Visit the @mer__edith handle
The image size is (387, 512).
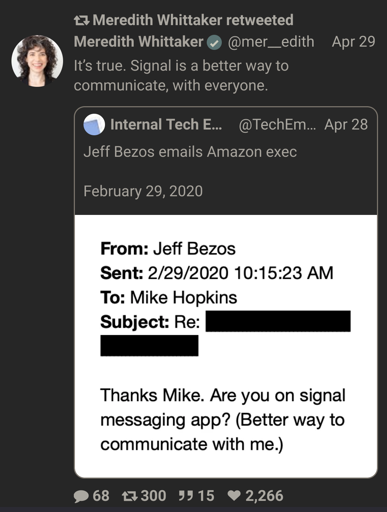point(271,42)
